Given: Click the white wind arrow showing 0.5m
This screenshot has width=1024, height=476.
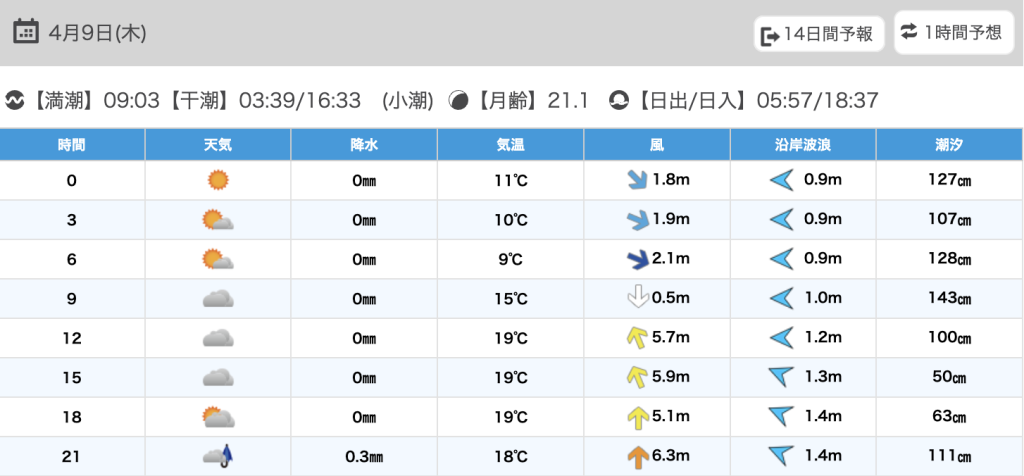Looking at the screenshot, I should [636, 298].
